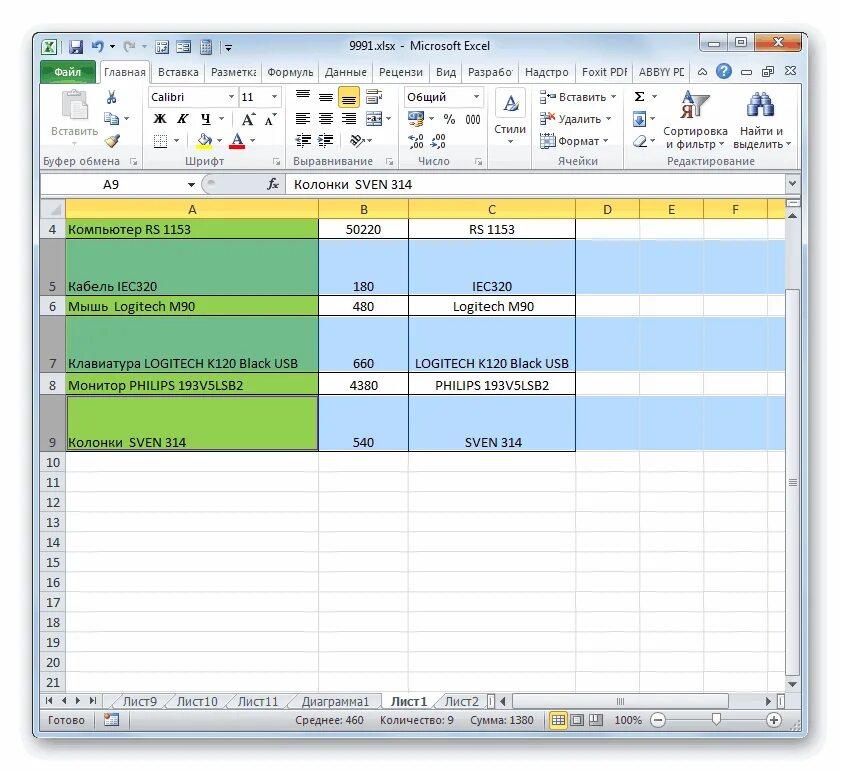Screen dimensions: 841x771
Task: Open the Файл tab
Action: click(68, 72)
